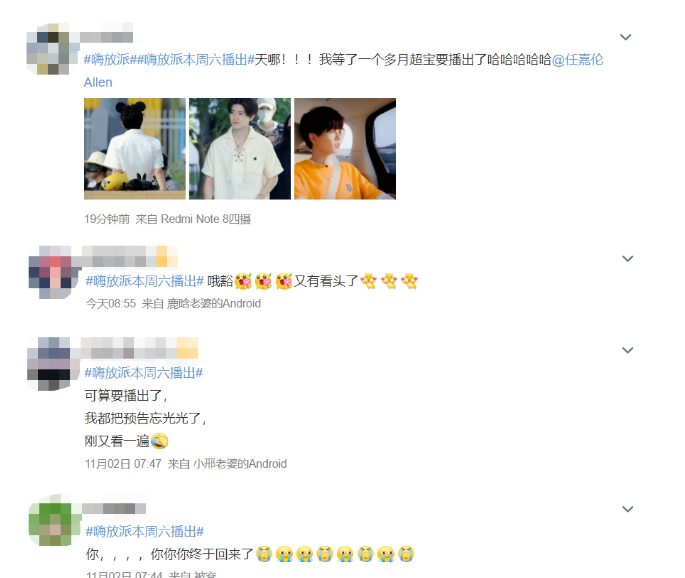685x578 pixels.
Task: Open dark blurred avatar of third poster
Action: point(53,363)
